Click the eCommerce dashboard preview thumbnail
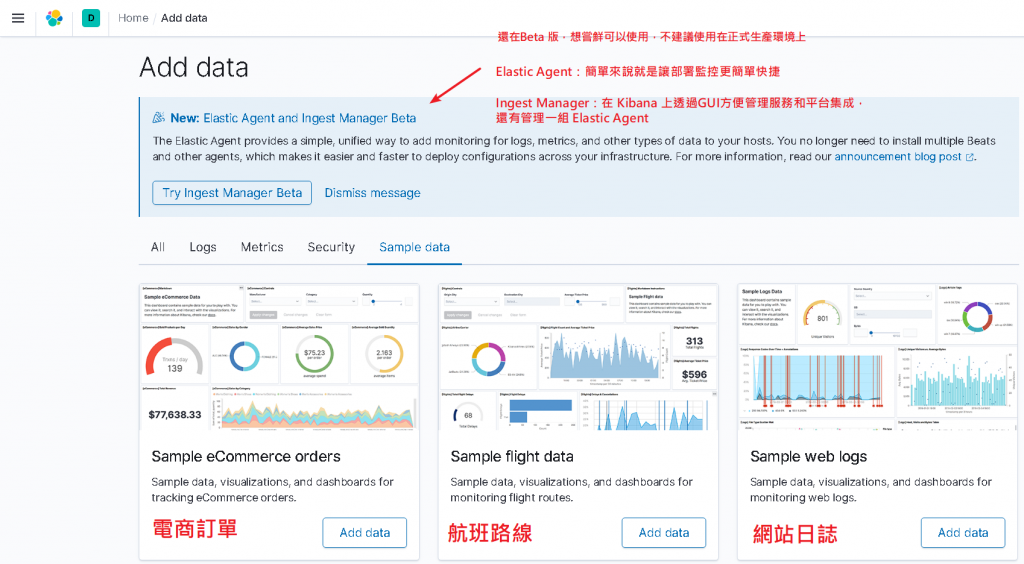The image size is (1024, 564). coord(279,357)
